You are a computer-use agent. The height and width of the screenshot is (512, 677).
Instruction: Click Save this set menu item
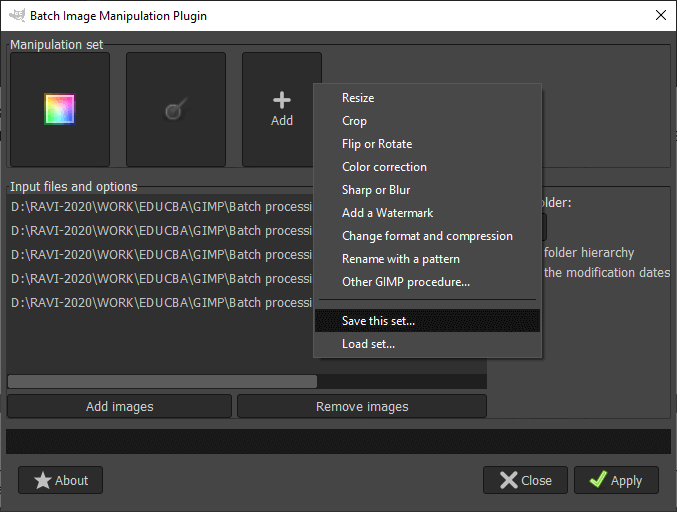click(x=378, y=321)
